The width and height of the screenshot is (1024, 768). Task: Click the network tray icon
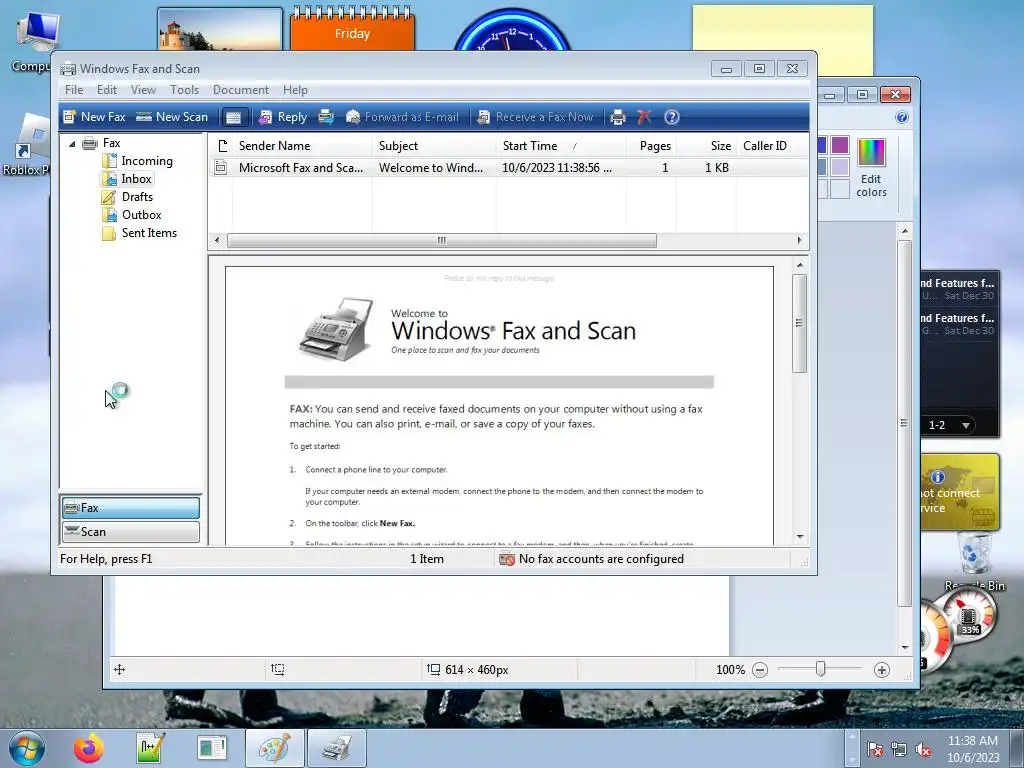899,750
